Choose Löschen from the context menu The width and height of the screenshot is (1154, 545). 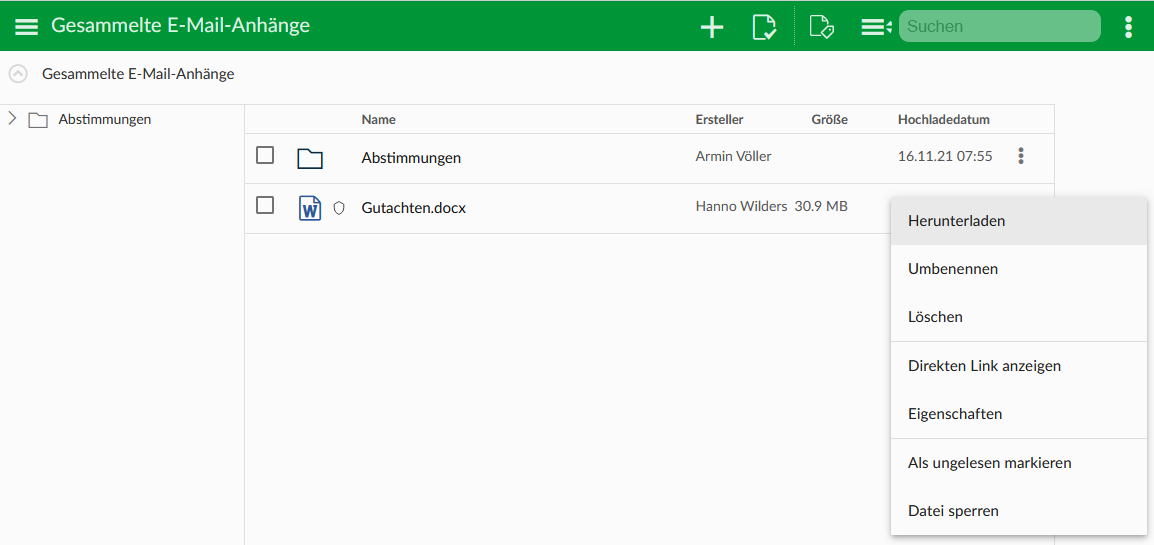(1019, 317)
